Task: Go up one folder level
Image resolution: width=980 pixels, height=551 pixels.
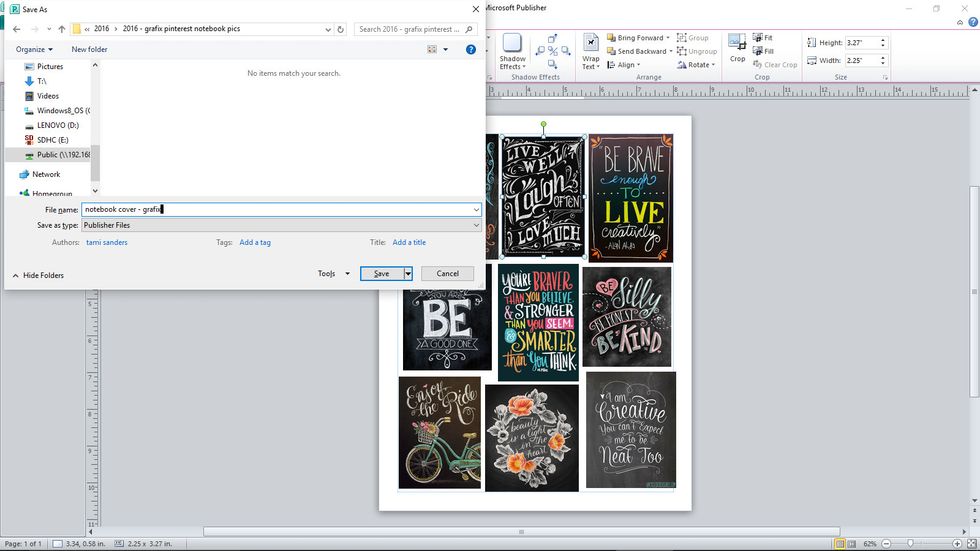Action: point(61,29)
